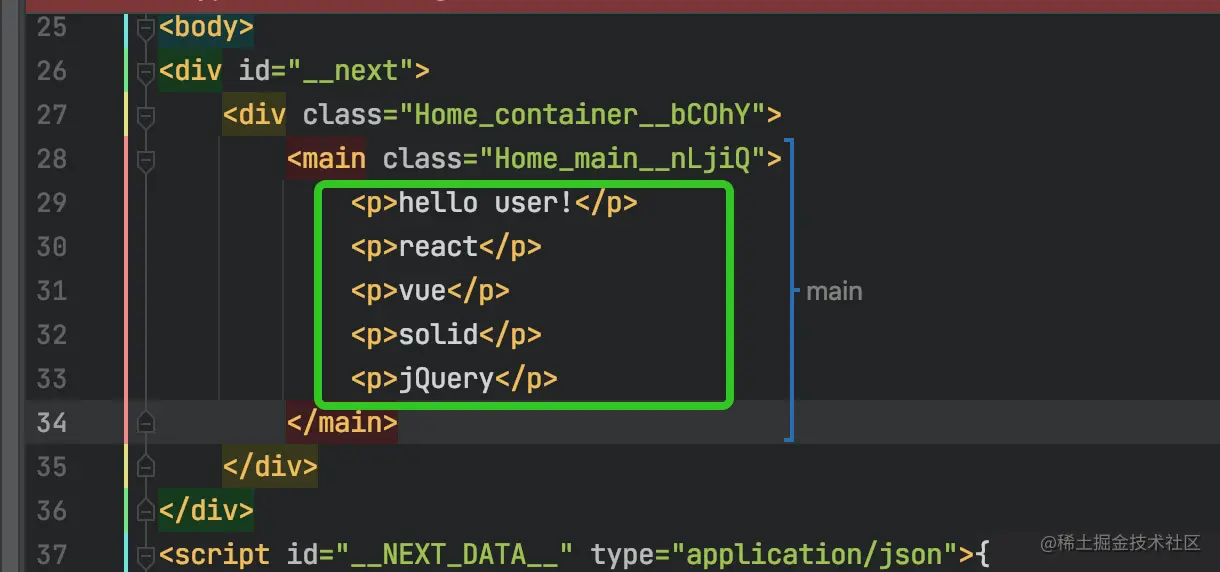Click the closing main fold marker on line 34

tap(146, 423)
